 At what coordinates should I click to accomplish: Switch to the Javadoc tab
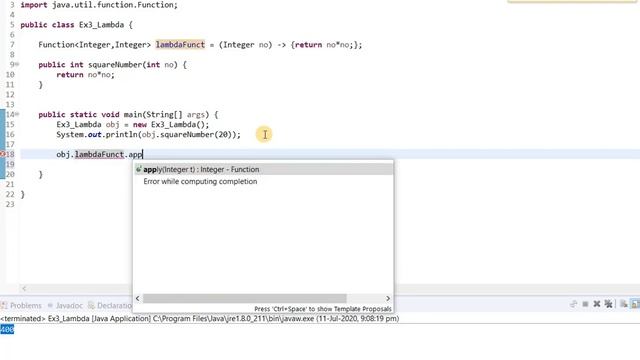[65, 305]
